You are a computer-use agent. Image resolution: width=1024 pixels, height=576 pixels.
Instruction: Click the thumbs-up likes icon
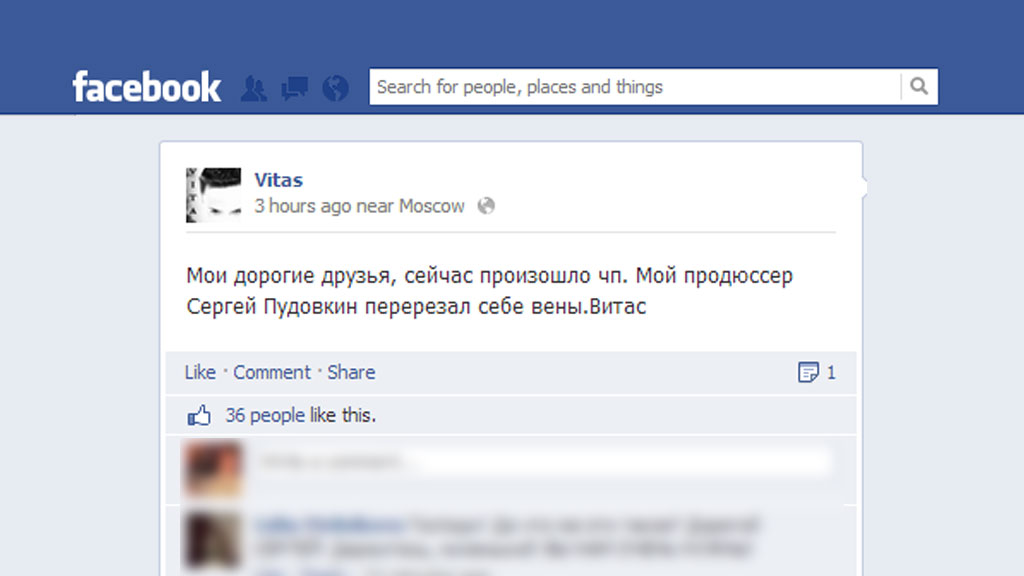point(199,415)
